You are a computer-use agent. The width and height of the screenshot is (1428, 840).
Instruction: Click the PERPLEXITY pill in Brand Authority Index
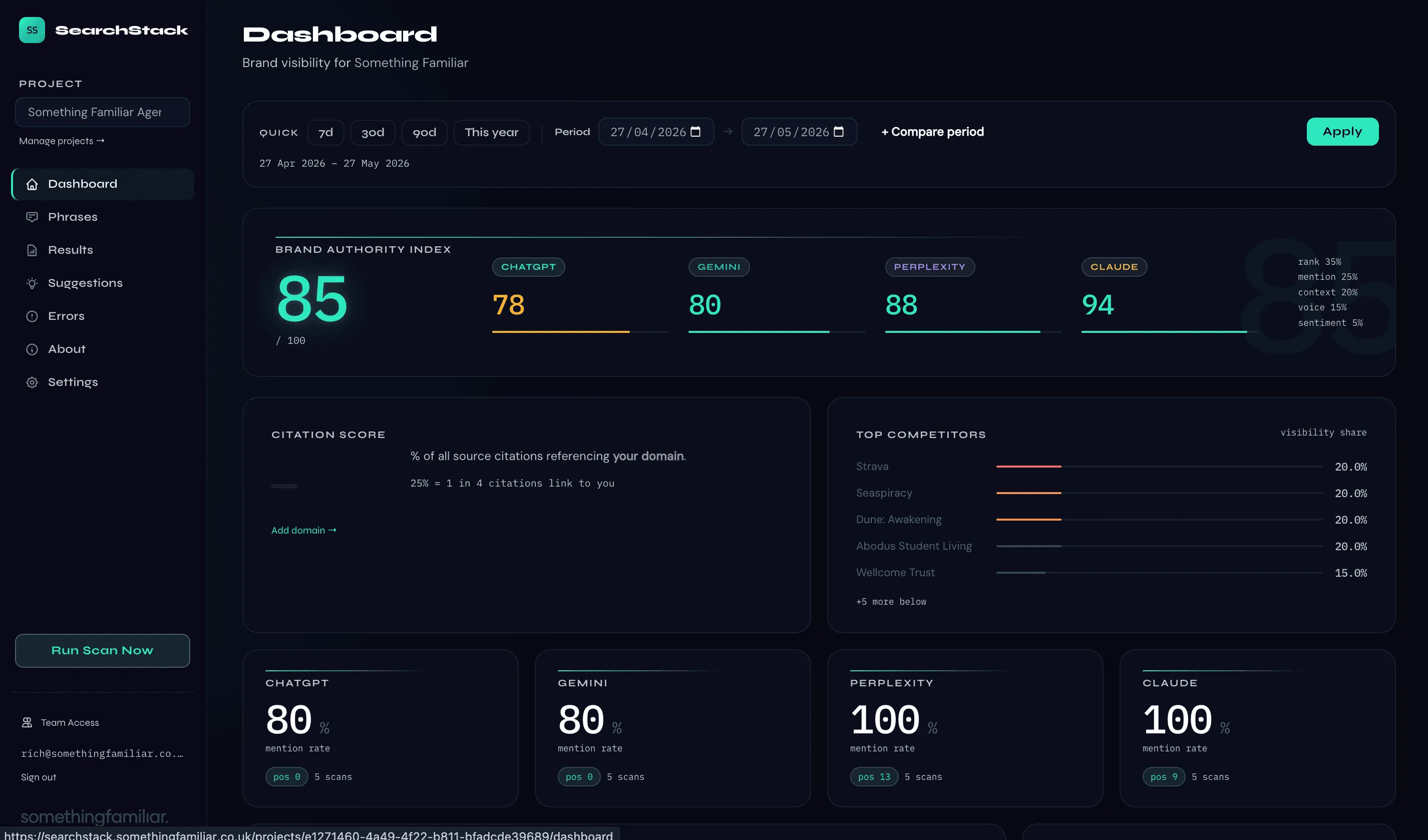[x=929, y=267]
